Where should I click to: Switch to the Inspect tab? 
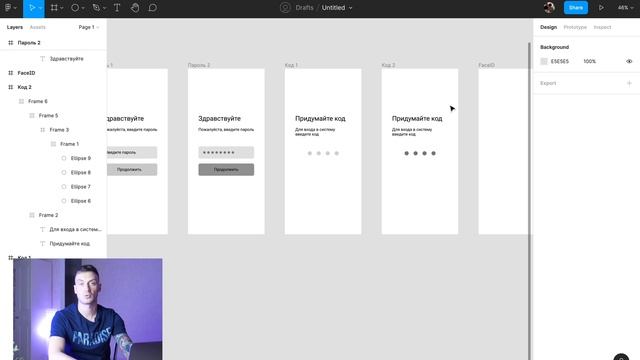click(602, 27)
